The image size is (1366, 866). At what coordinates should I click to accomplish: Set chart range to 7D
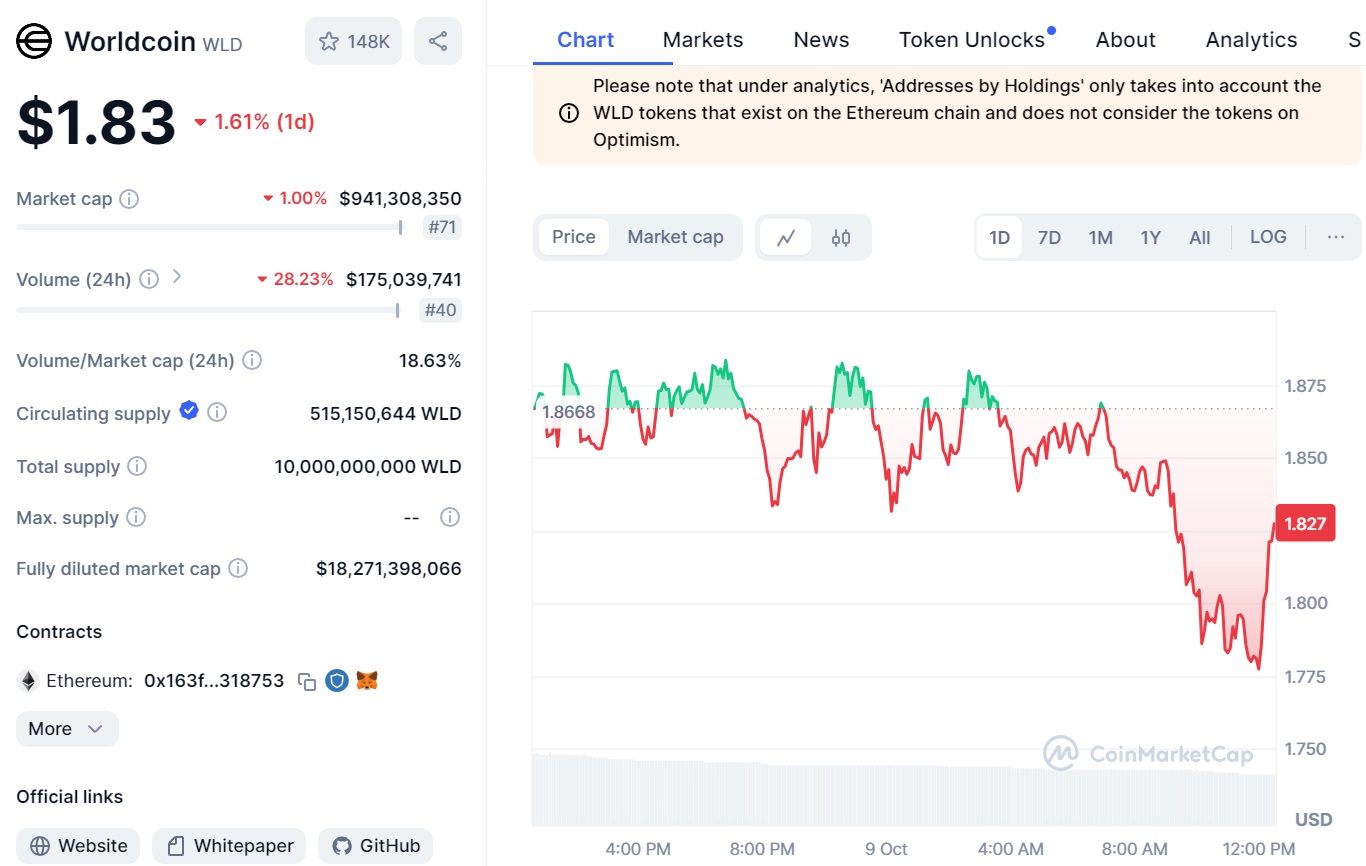pyautogui.click(x=1049, y=238)
